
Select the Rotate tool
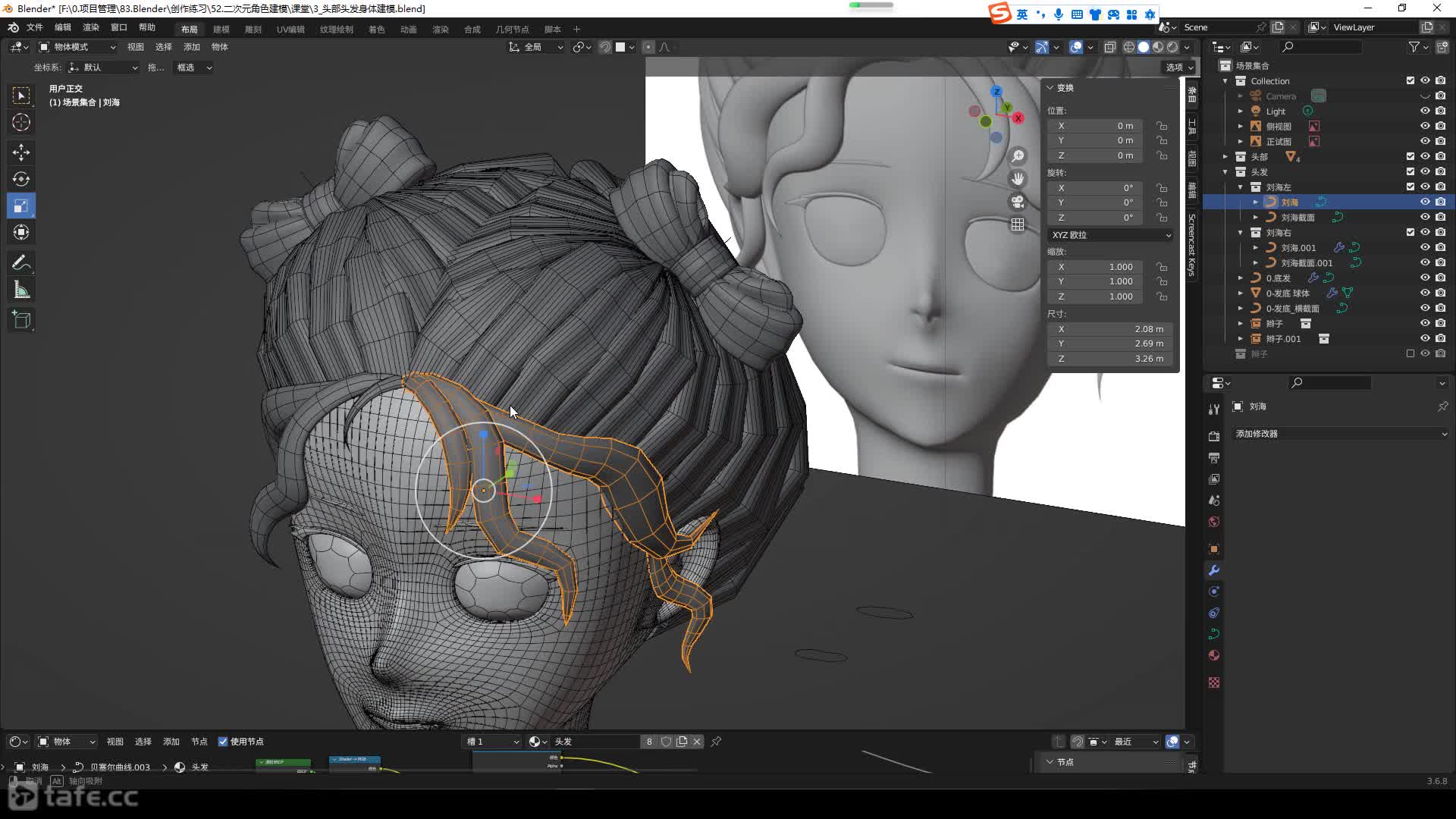pos(21,179)
